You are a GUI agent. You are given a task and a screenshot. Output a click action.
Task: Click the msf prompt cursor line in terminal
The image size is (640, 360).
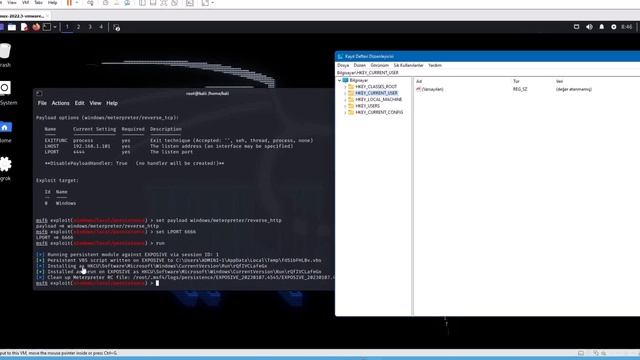pyautogui.click(x=97, y=283)
